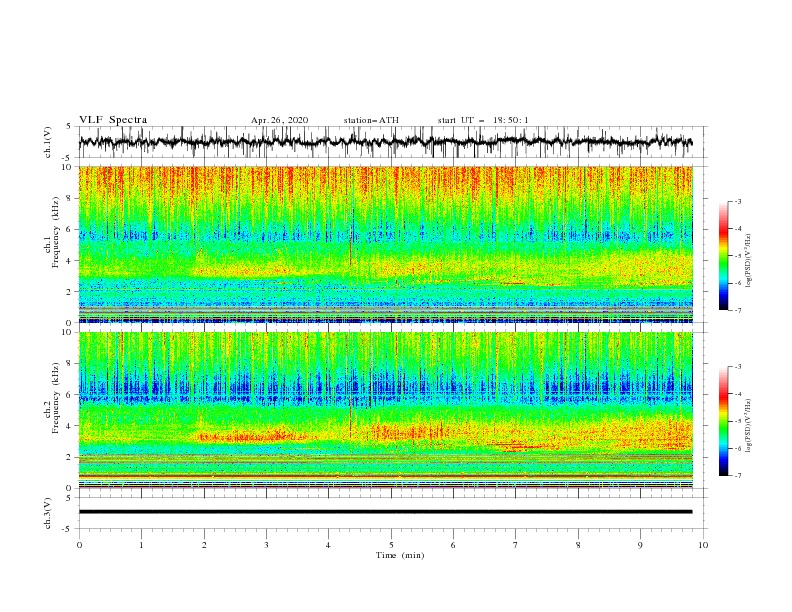Click the time axis tick label "10"
The width and height of the screenshot is (792, 612).
[703, 545]
